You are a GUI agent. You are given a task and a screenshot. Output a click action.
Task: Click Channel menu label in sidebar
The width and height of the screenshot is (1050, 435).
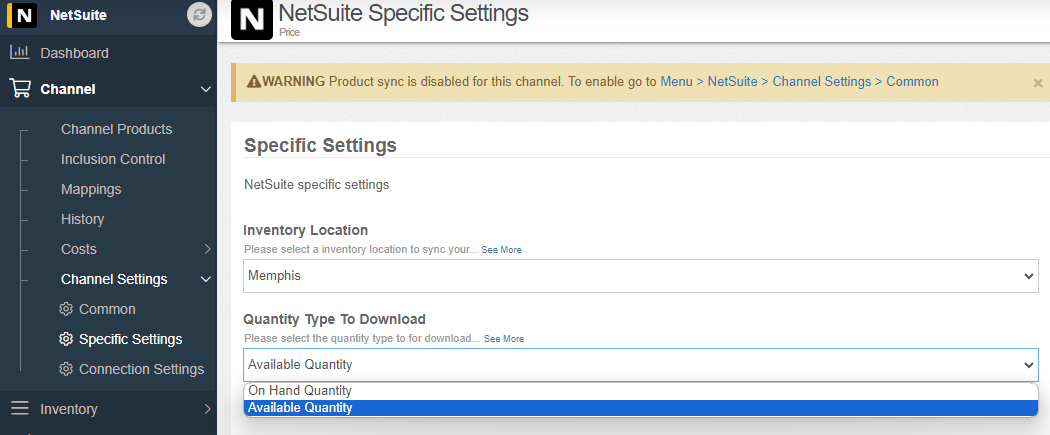pos(68,89)
